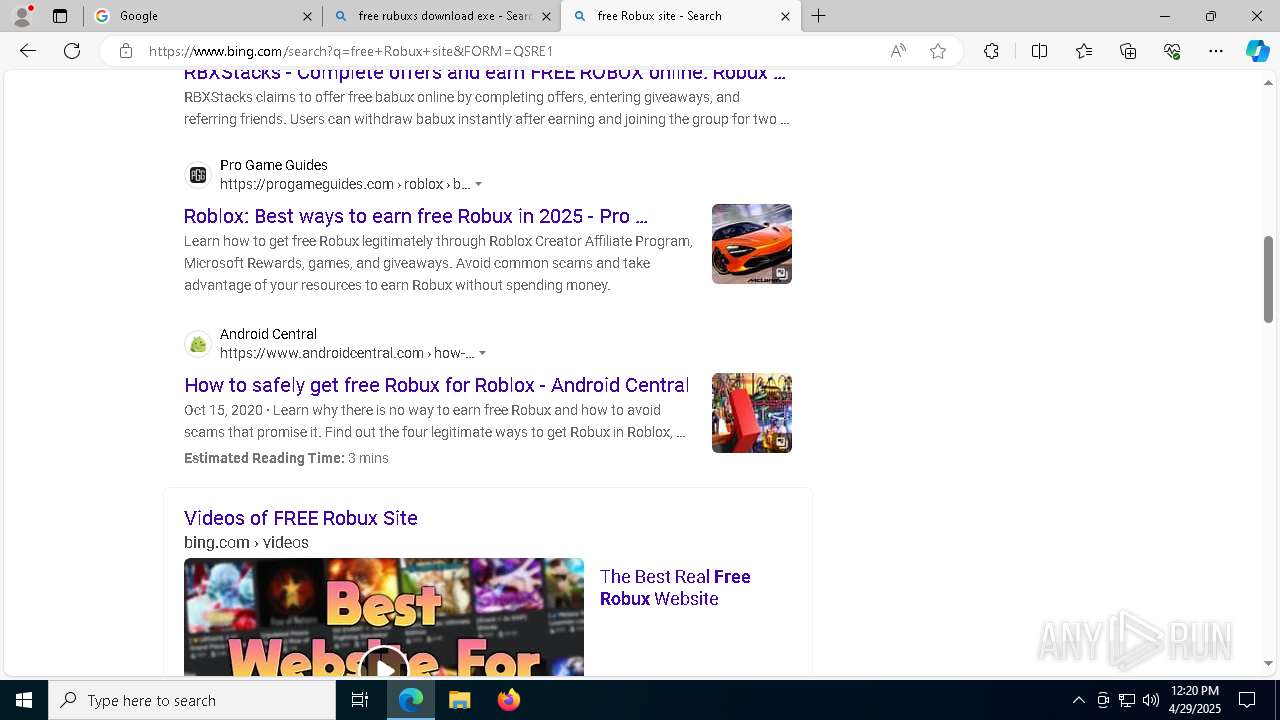Open 'Videos of FREE Robux Site' link
Screen dimensions: 1280x720
click(x=301, y=518)
